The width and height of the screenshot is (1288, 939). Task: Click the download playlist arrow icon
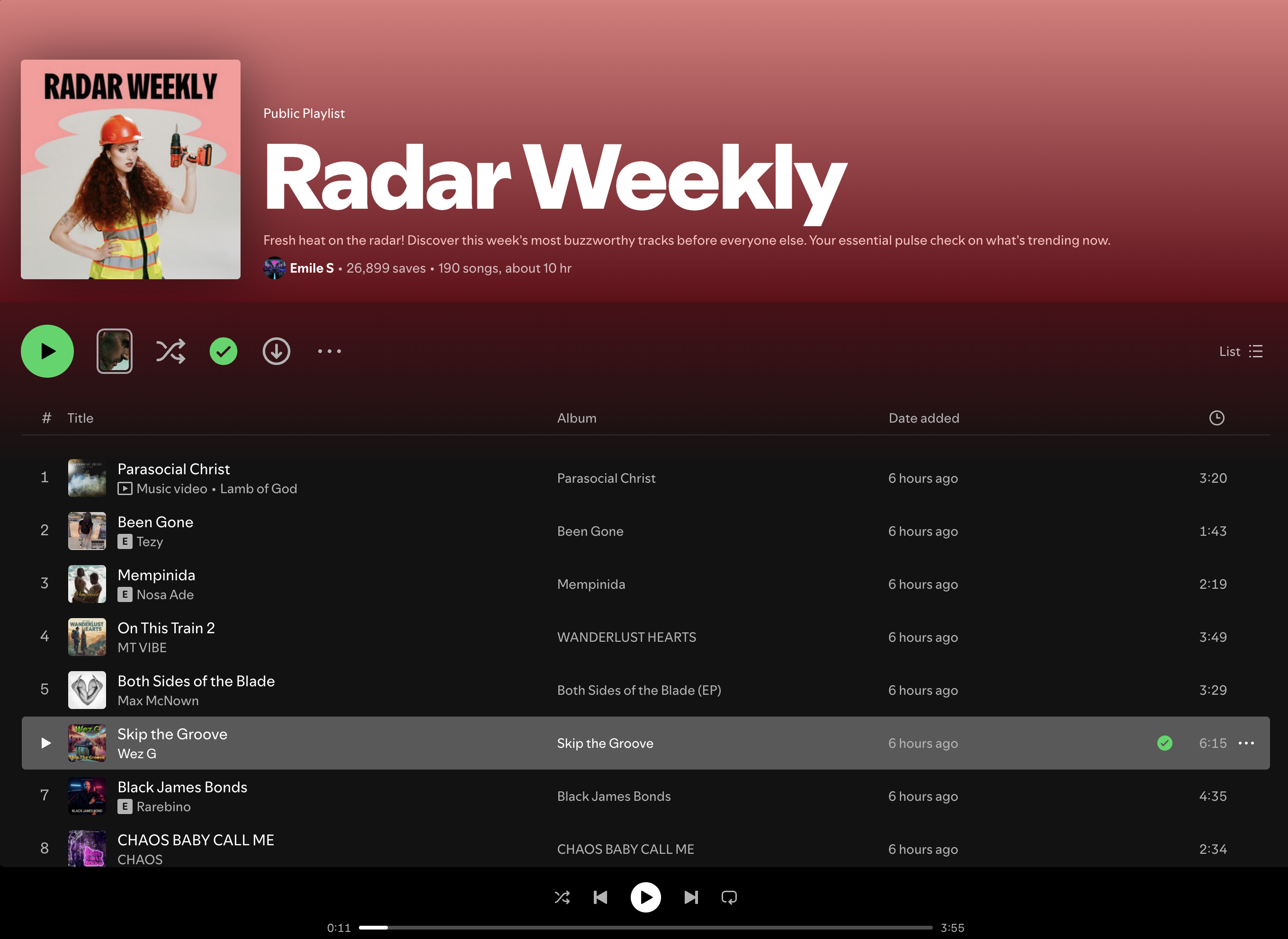277,351
